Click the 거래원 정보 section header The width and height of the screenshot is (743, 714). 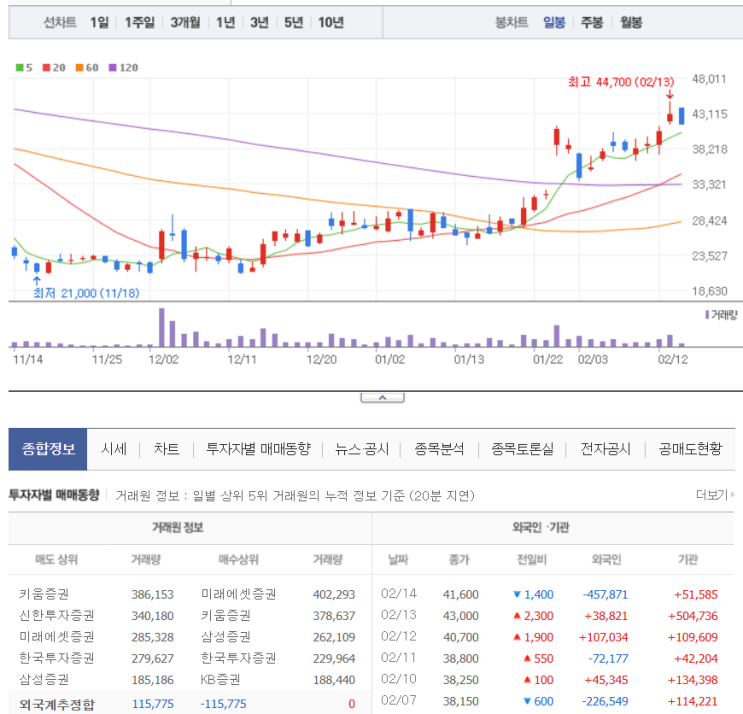pyautogui.click(x=178, y=527)
